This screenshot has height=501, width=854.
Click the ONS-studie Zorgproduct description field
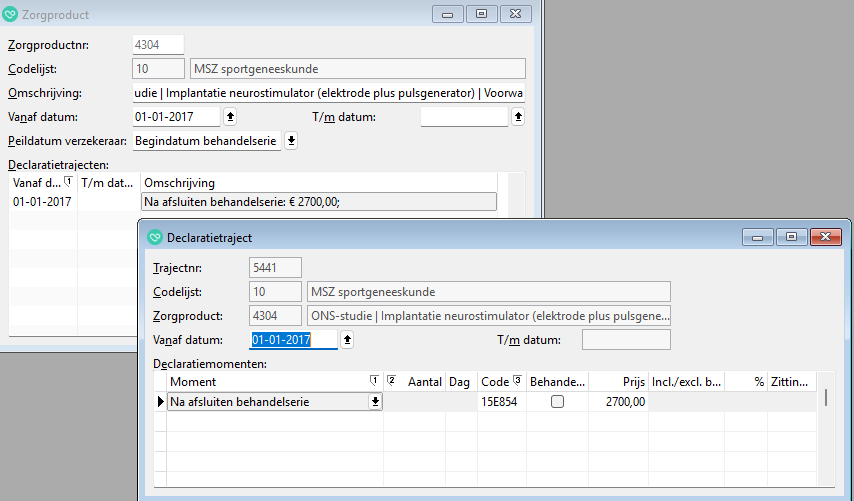click(x=489, y=316)
